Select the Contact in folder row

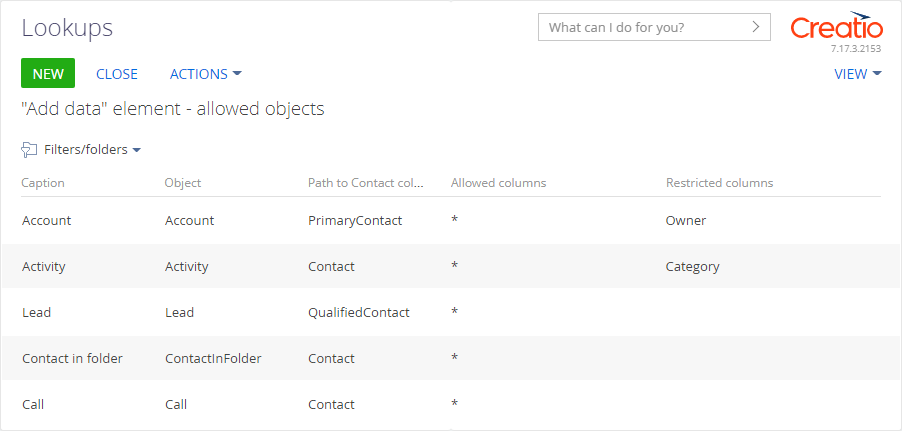pyautogui.click(x=451, y=358)
